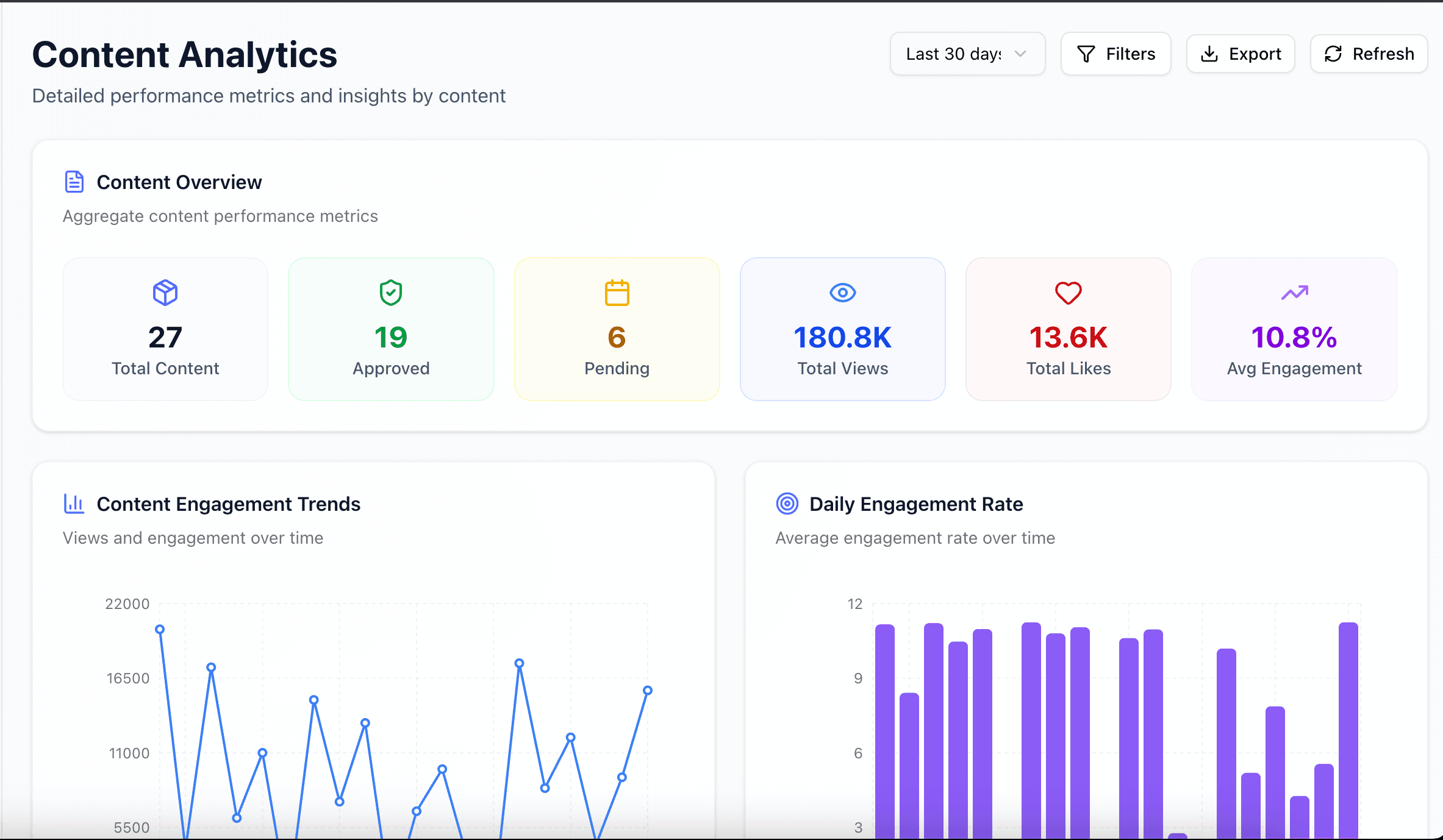
Task: Select the Pending stat card
Action: pos(617,329)
